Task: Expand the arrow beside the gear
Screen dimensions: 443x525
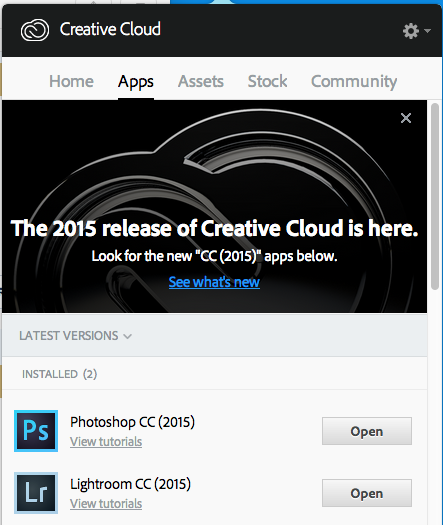Action: [x=427, y=31]
